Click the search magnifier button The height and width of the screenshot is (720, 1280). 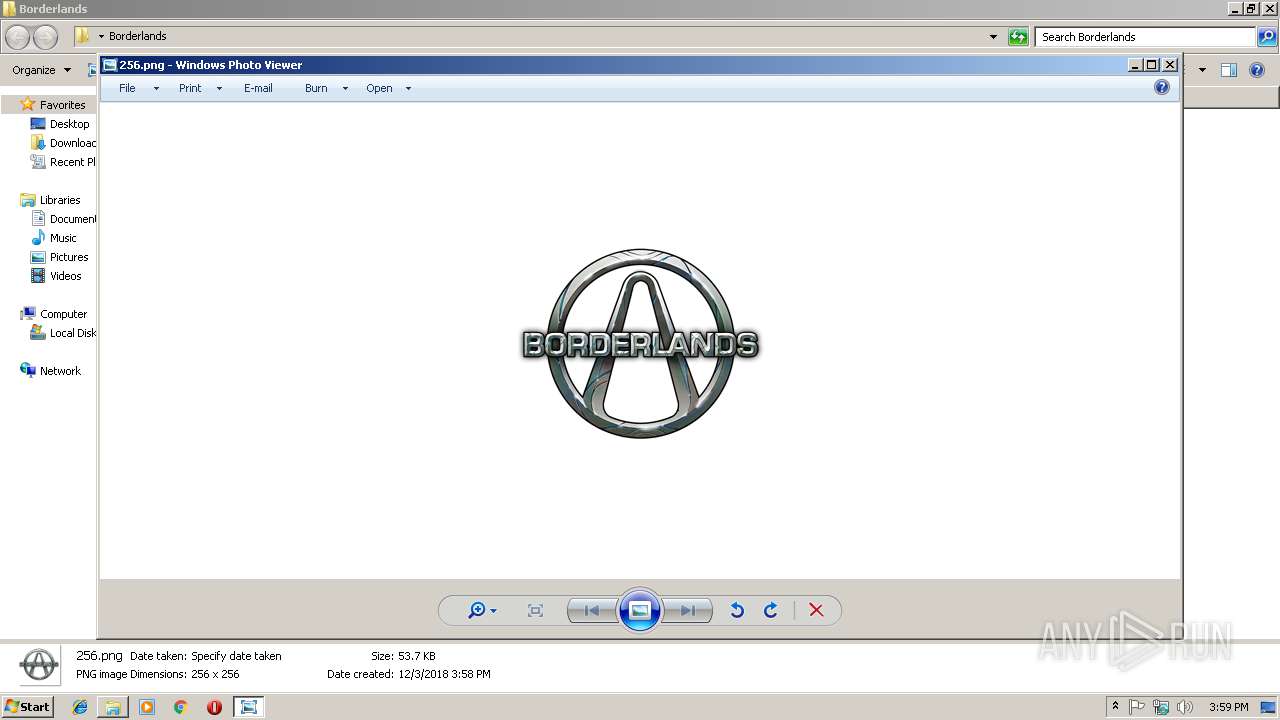click(x=1267, y=37)
